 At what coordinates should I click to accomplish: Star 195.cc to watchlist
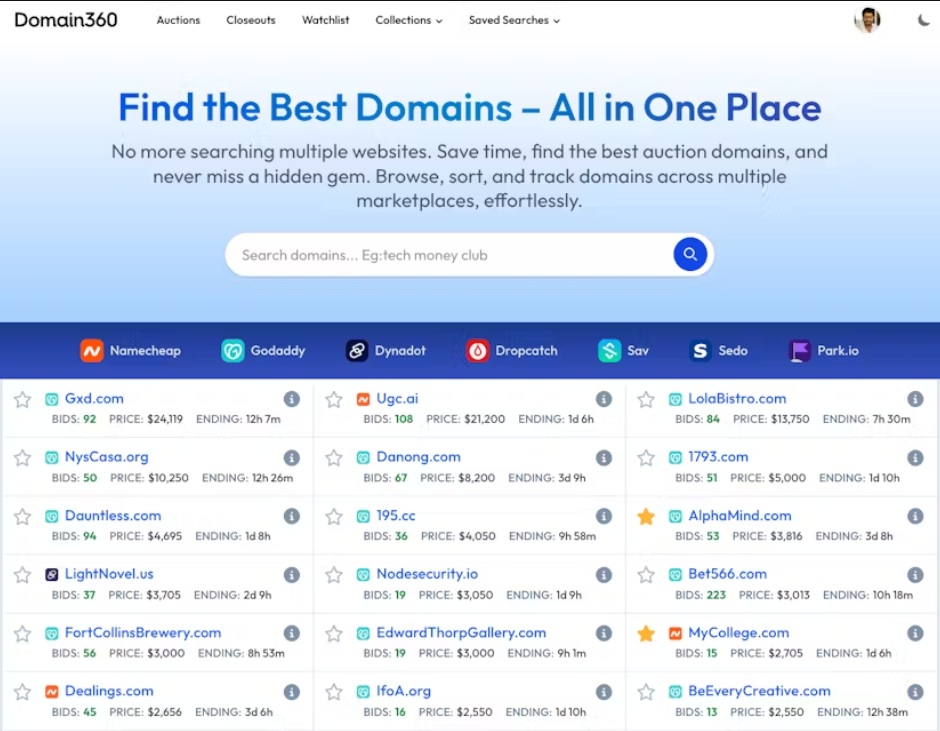(x=334, y=516)
